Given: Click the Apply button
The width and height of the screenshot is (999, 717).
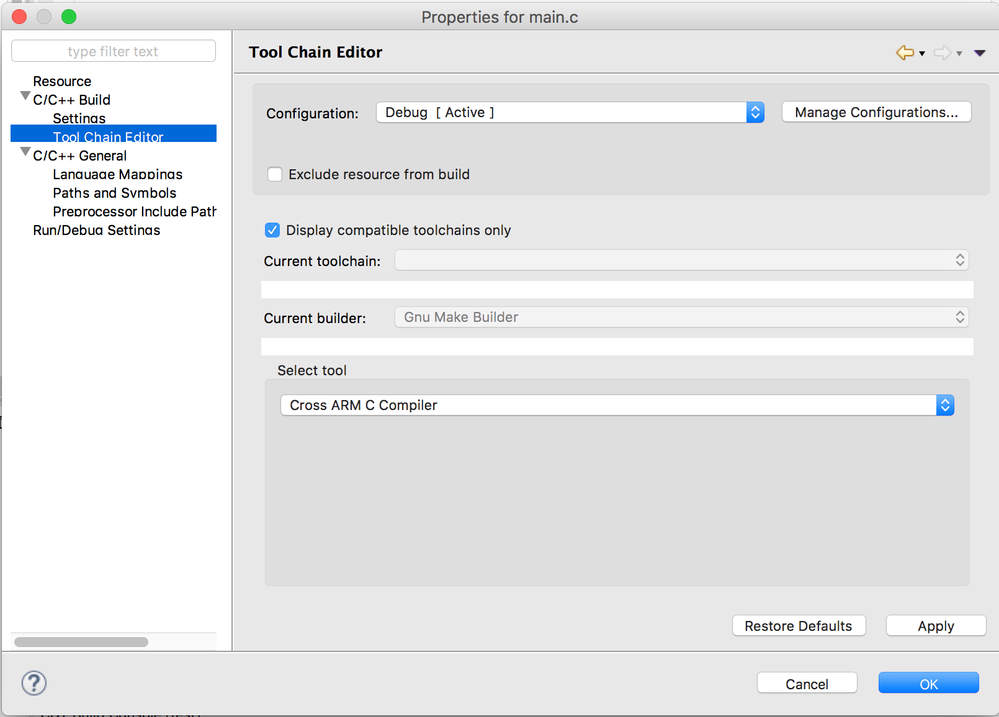Looking at the screenshot, I should click(x=935, y=626).
